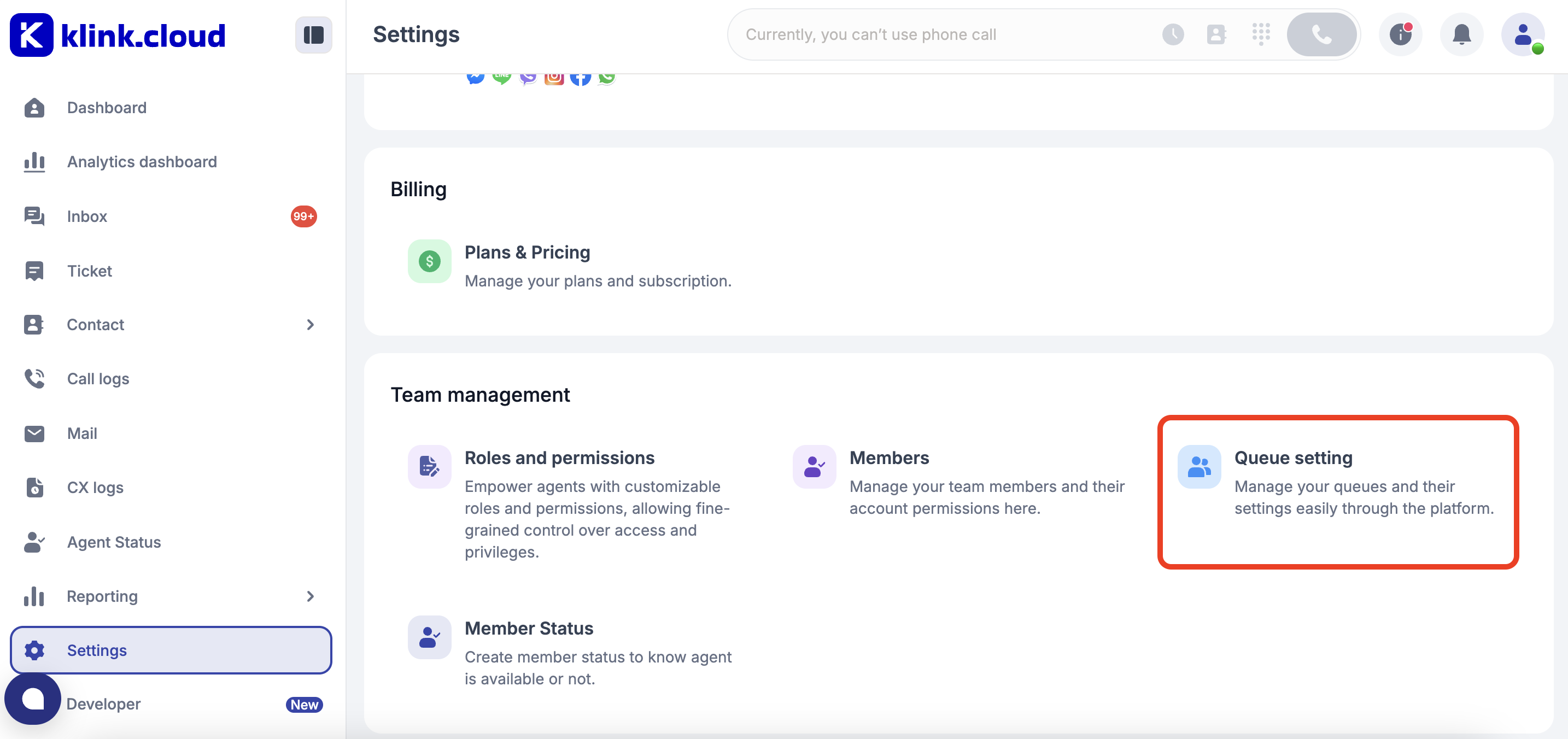
Task: Open the contacts book icon in call bar
Action: [x=1215, y=34]
